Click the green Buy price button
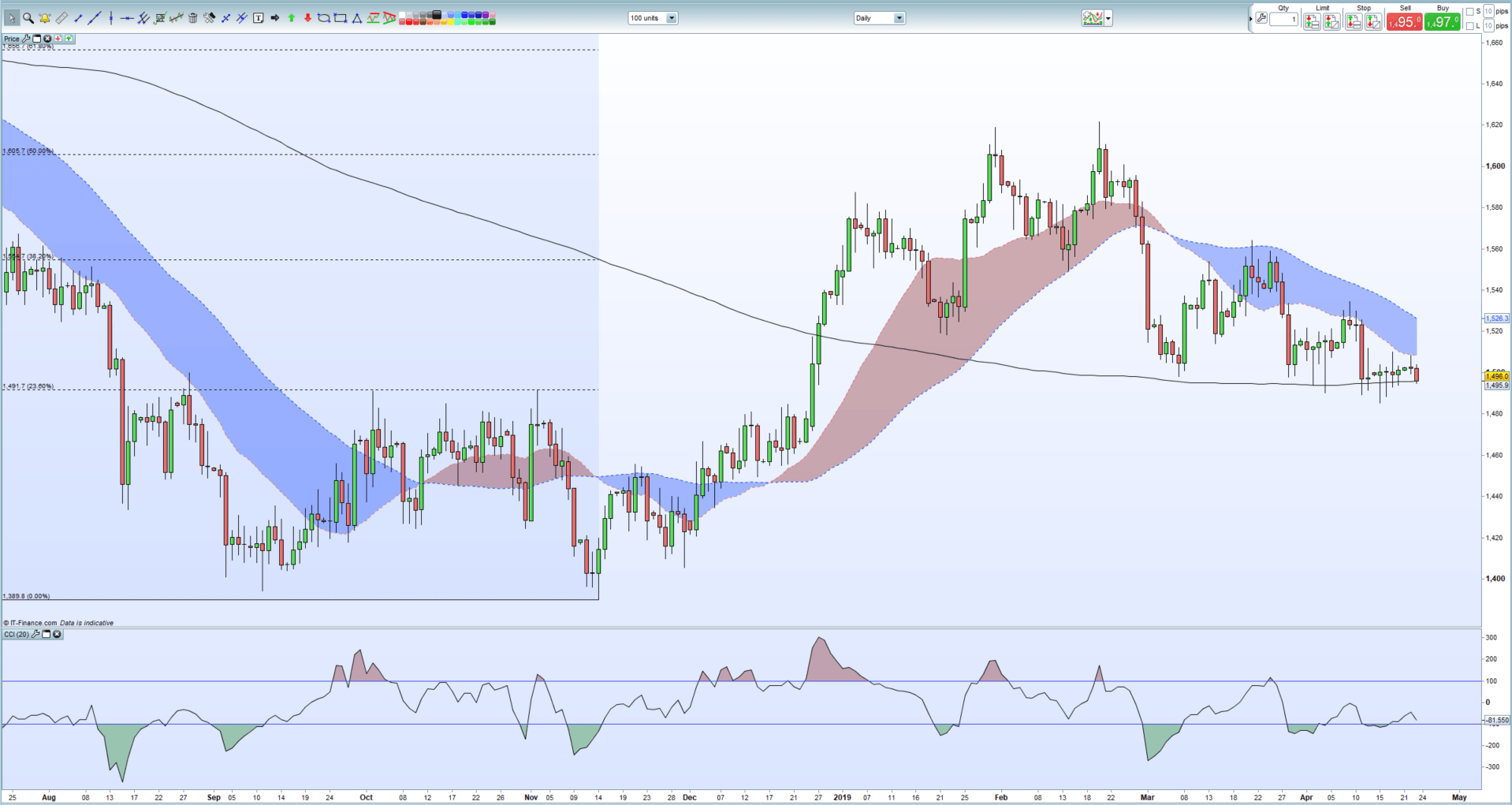 (x=1443, y=21)
